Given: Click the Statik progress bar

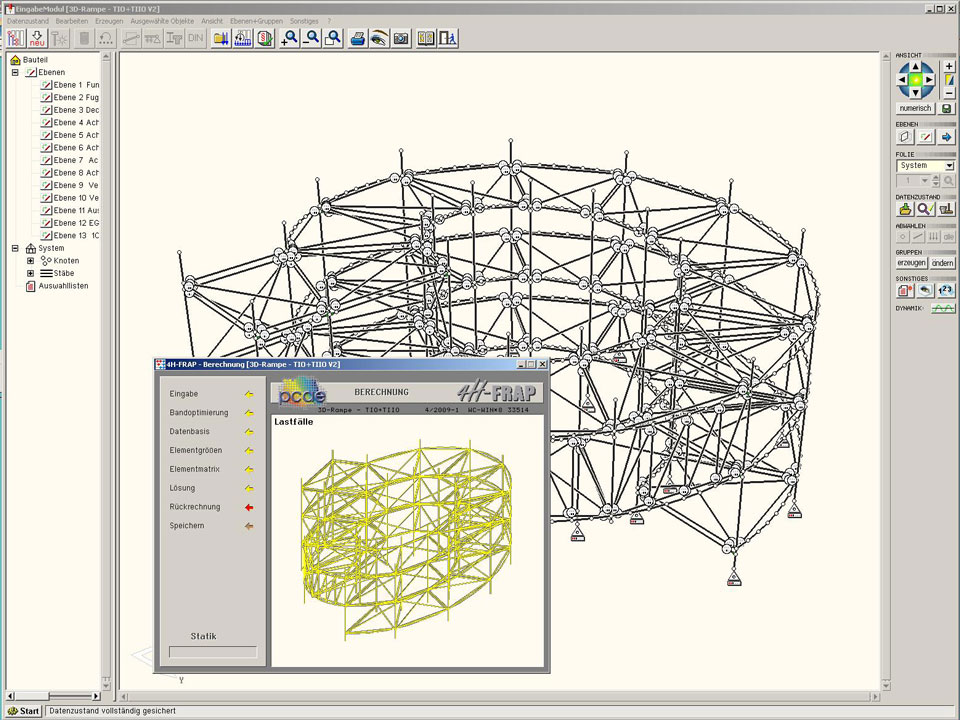Looking at the screenshot, I should click(x=213, y=652).
